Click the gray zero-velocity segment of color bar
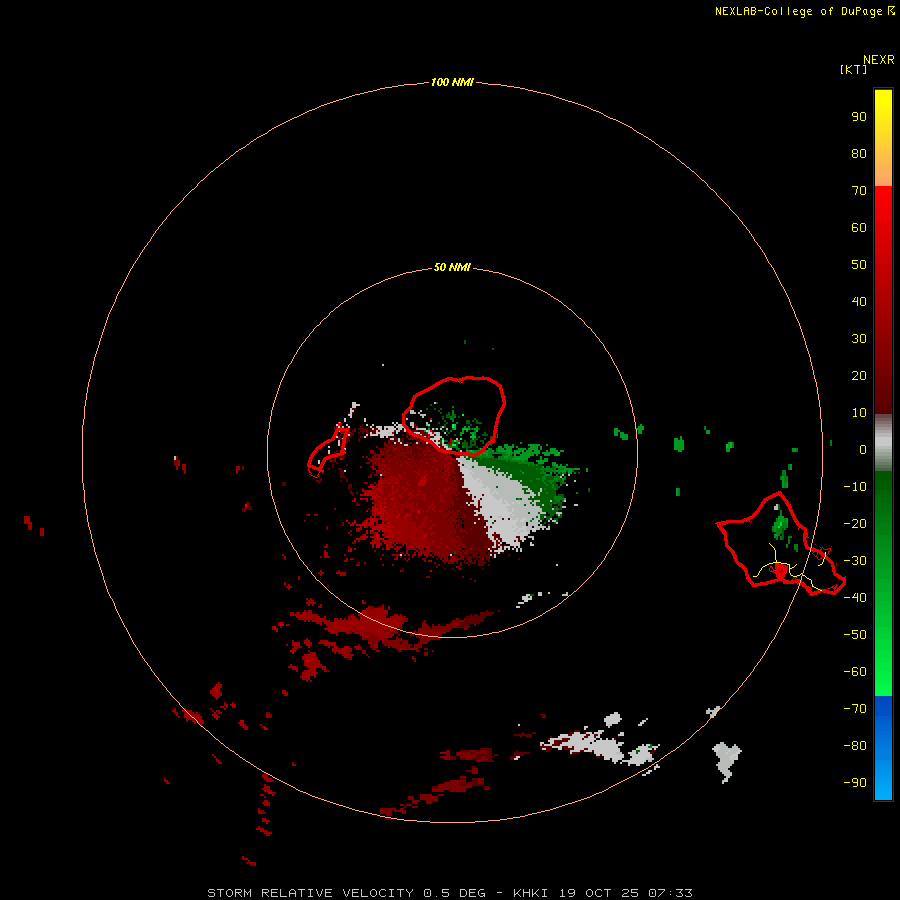 tap(883, 443)
